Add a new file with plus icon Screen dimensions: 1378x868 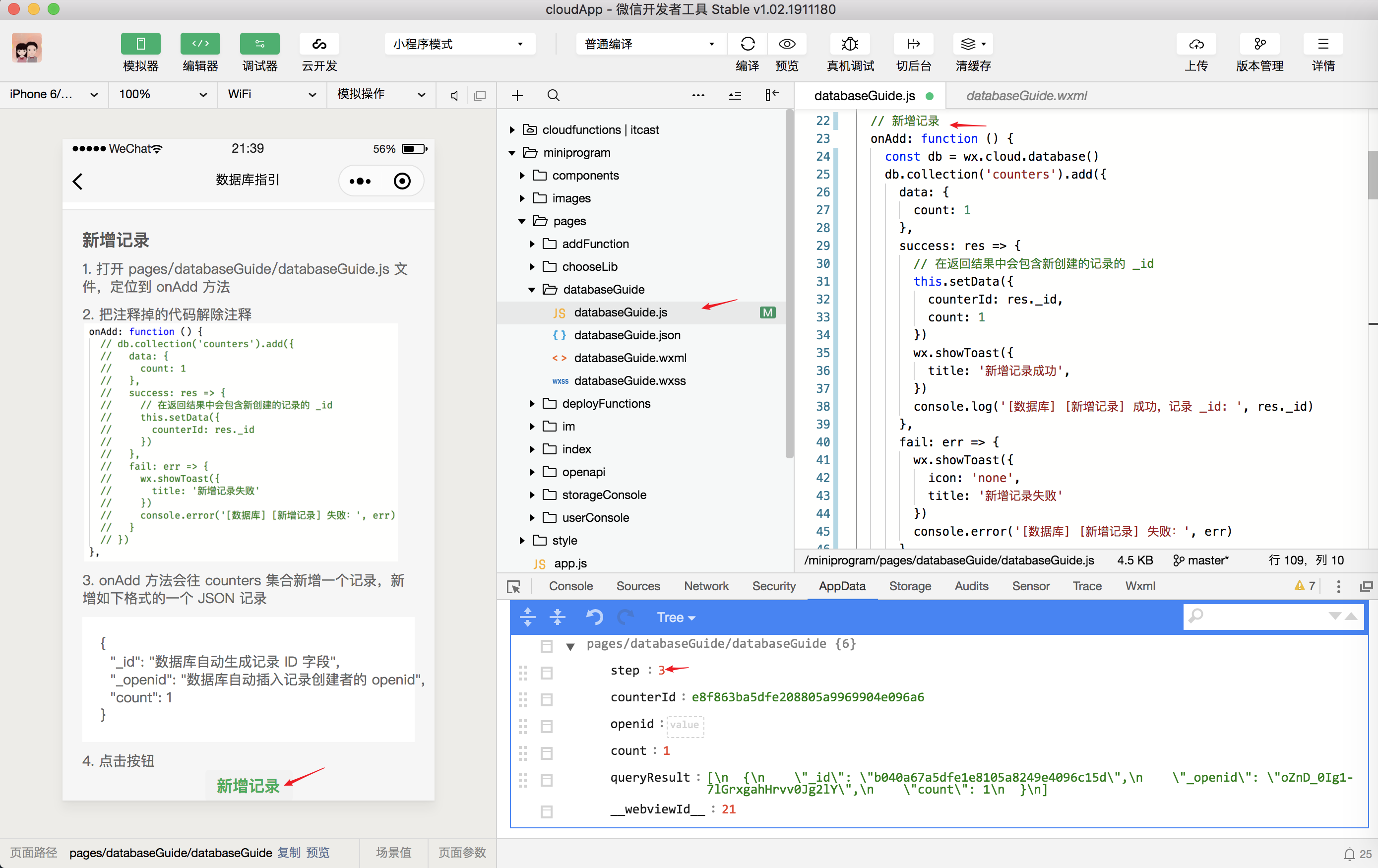click(x=517, y=96)
